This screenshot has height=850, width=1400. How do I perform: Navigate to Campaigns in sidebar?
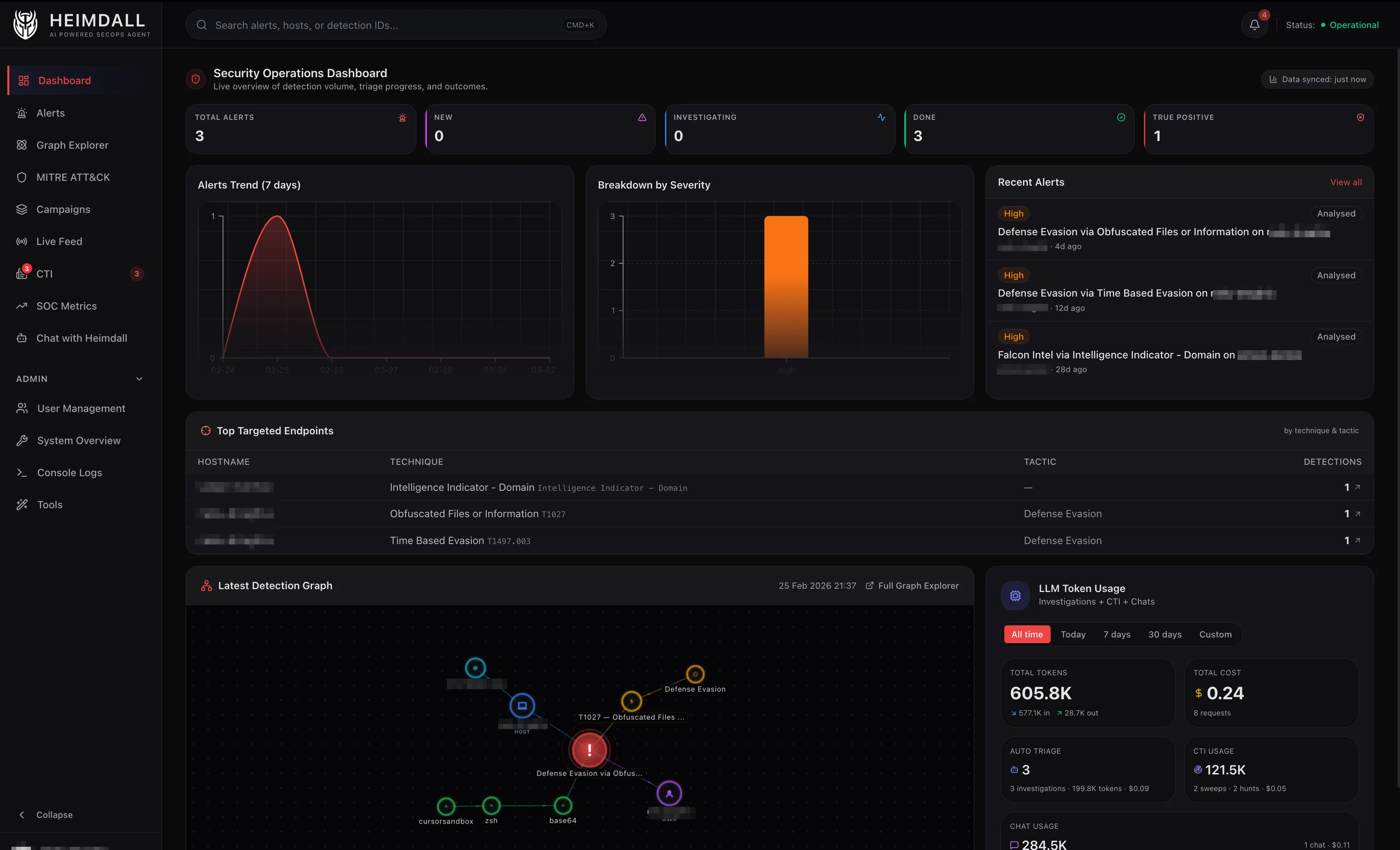pyautogui.click(x=63, y=209)
